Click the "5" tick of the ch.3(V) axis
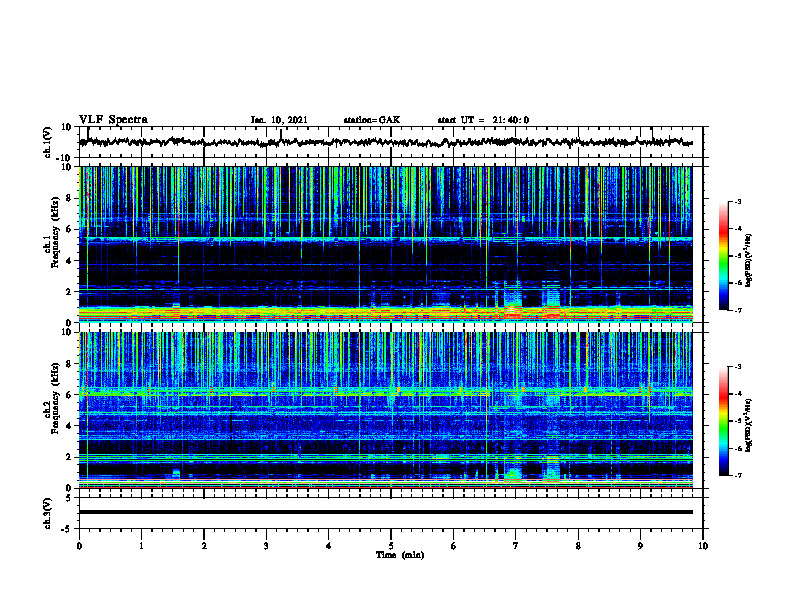Viewport: 792px width, 612px height. pos(69,498)
